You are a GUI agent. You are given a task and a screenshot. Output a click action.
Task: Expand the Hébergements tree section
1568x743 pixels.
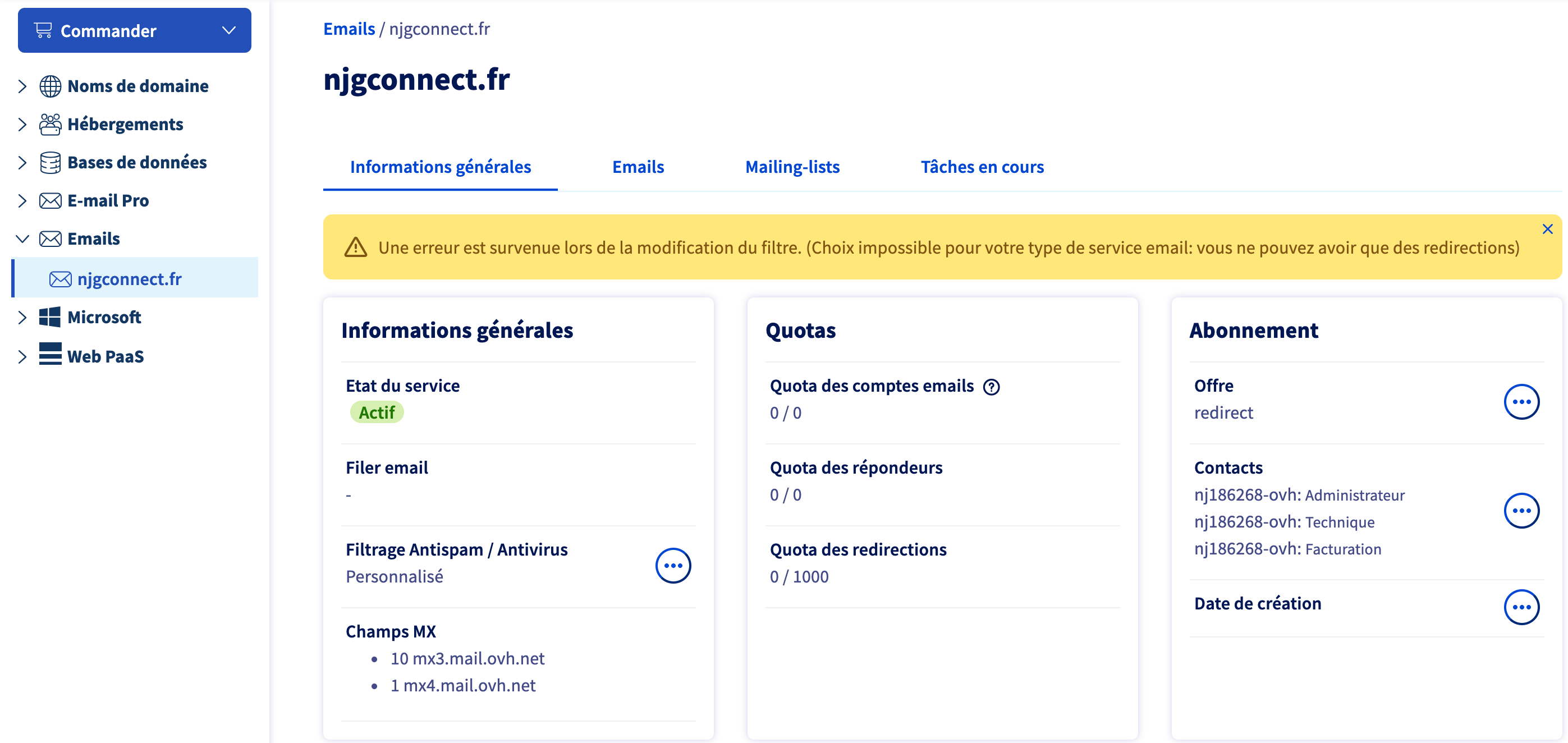pyautogui.click(x=22, y=125)
